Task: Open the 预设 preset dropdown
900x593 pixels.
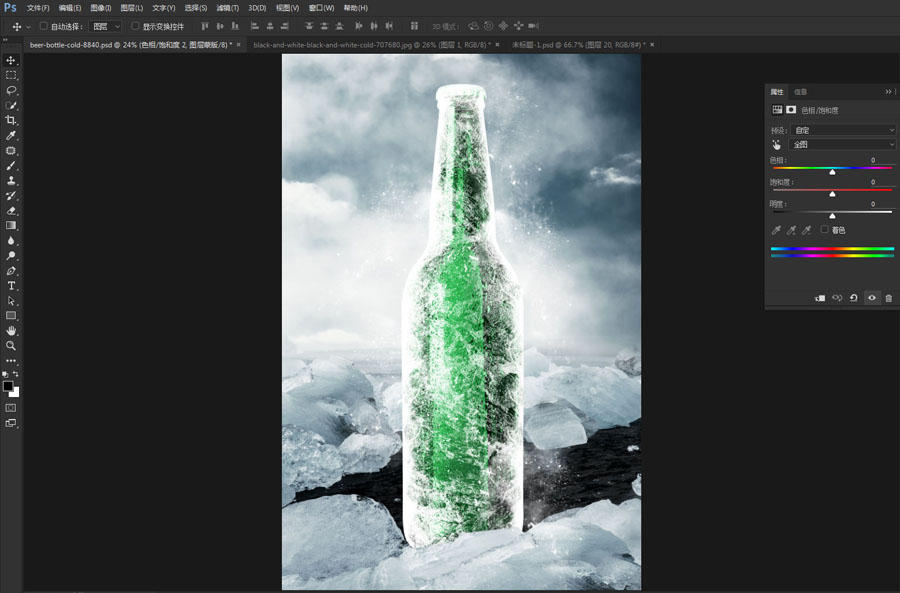Action: [x=841, y=130]
